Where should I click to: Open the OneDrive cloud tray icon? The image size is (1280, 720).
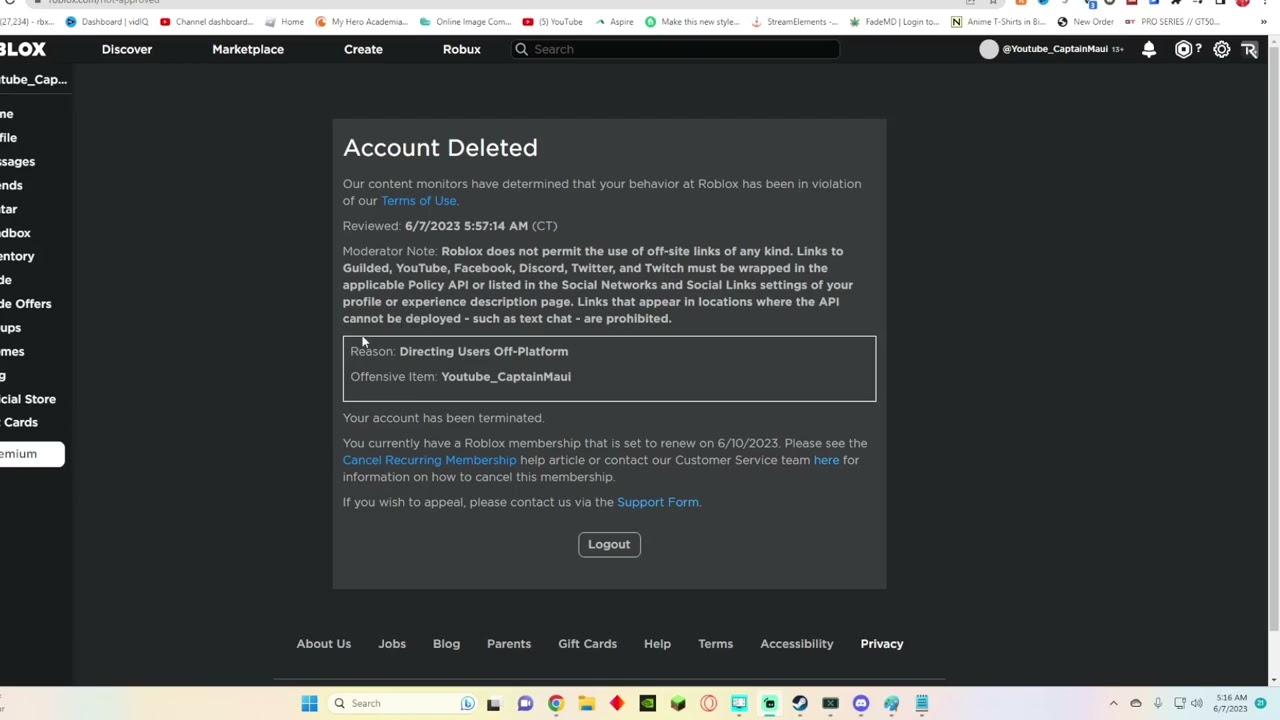point(1135,703)
